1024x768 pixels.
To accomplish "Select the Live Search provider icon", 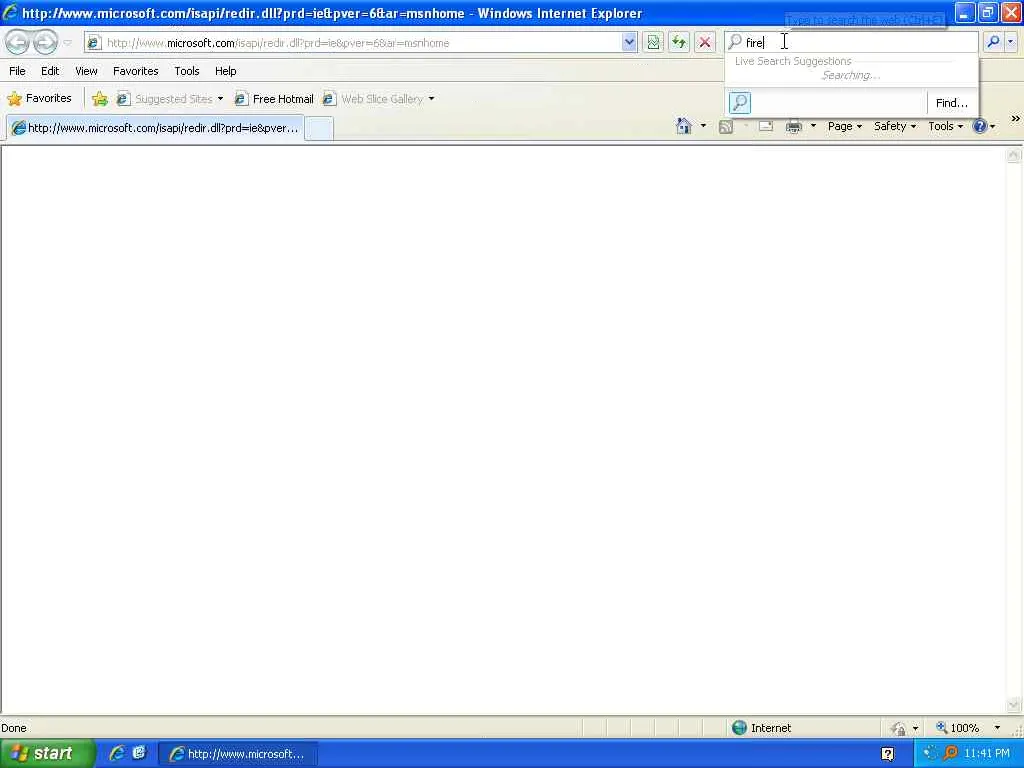I will pos(739,103).
